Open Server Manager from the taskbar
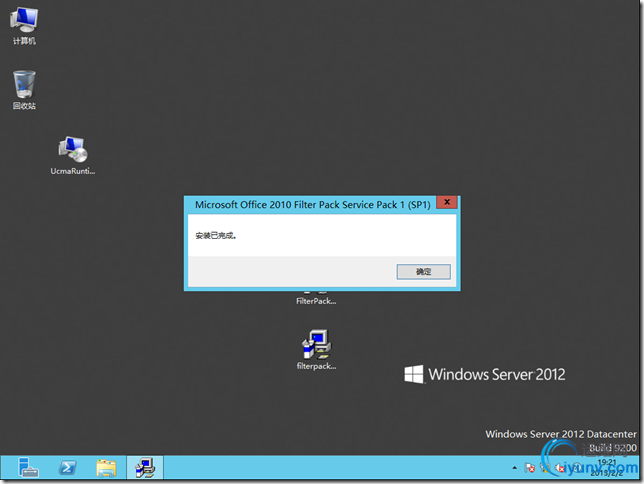This screenshot has height=484, width=644. coord(28,468)
